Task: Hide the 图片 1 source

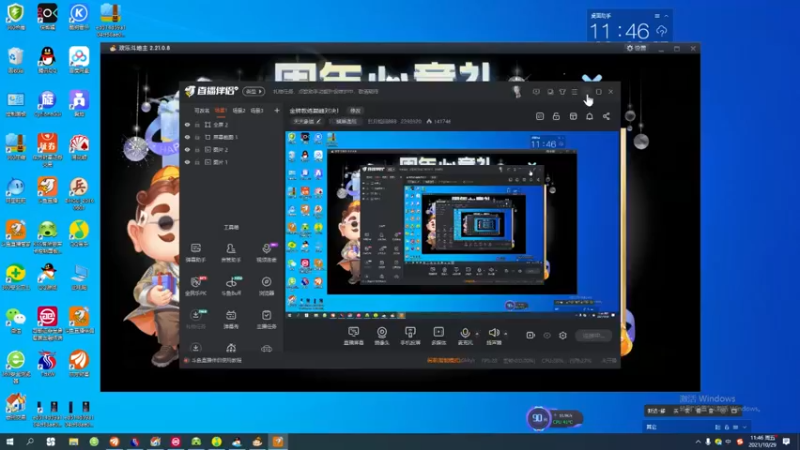Action: tap(187, 162)
